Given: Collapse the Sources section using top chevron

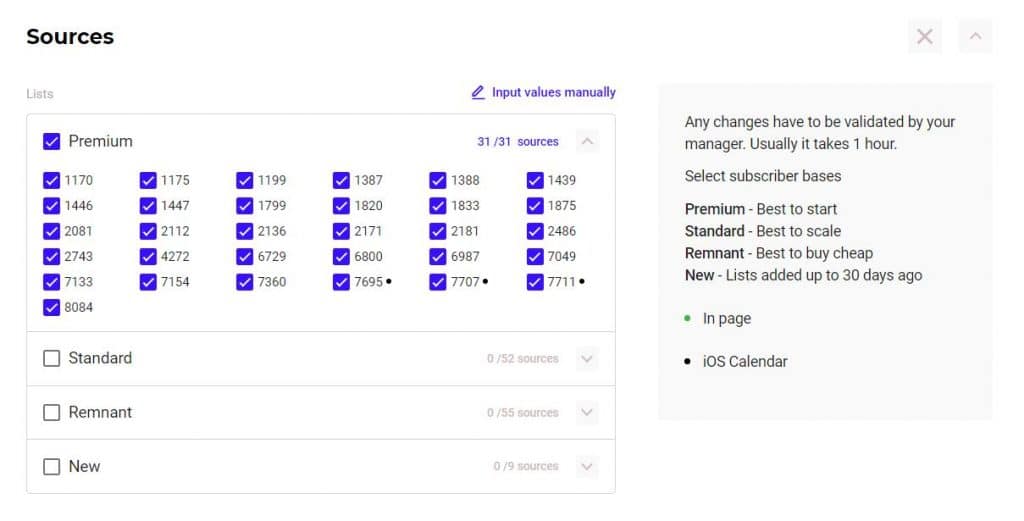Looking at the screenshot, I should click(x=975, y=37).
